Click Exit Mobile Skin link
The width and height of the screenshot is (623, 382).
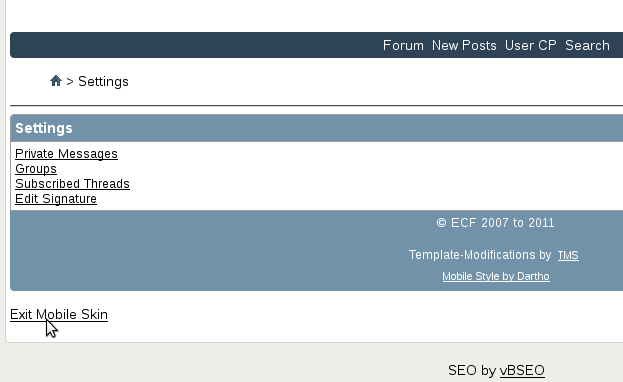pyautogui.click(x=59, y=314)
